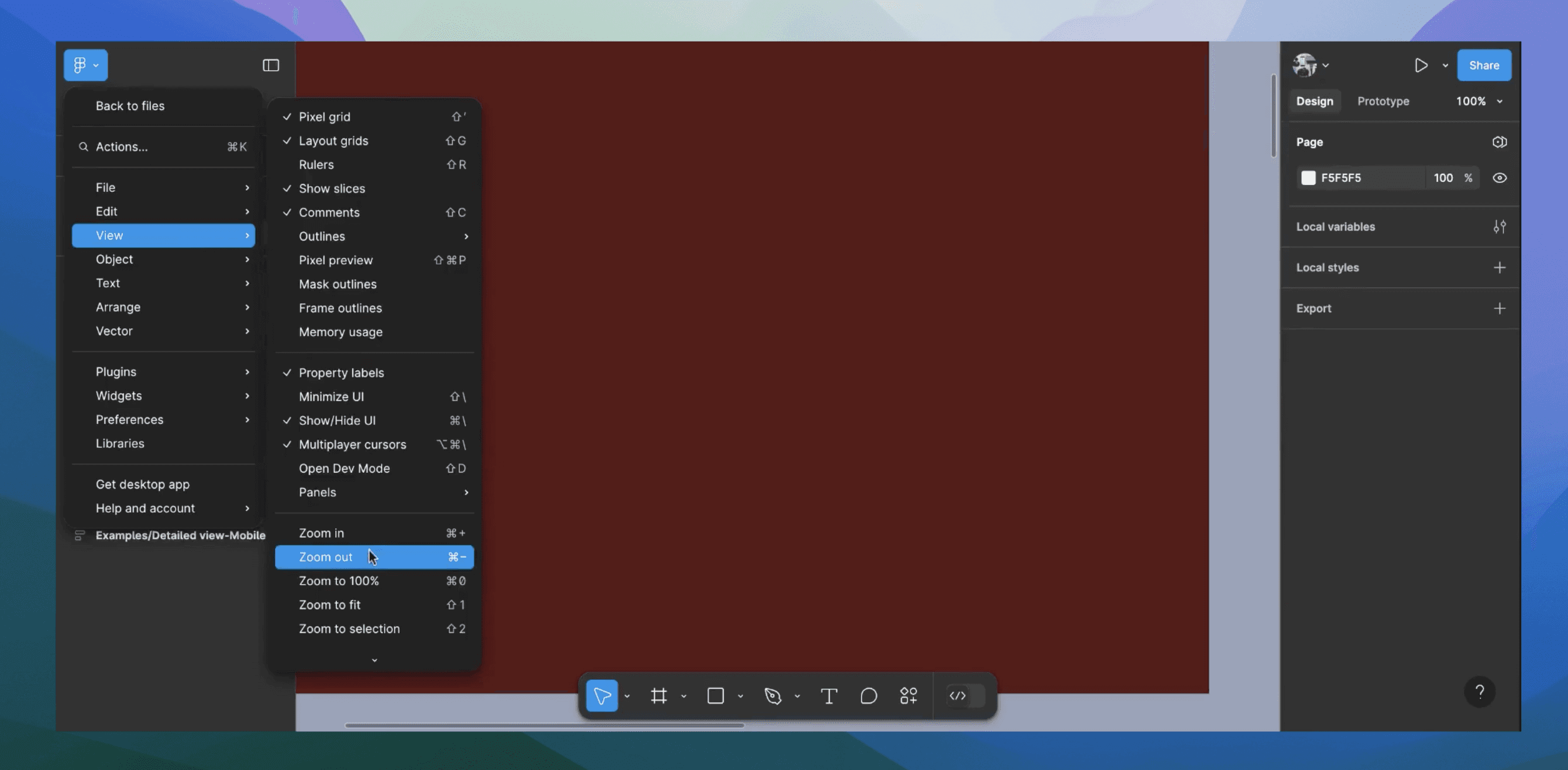
Task: Select the Move tool in the toolbar
Action: coord(601,696)
